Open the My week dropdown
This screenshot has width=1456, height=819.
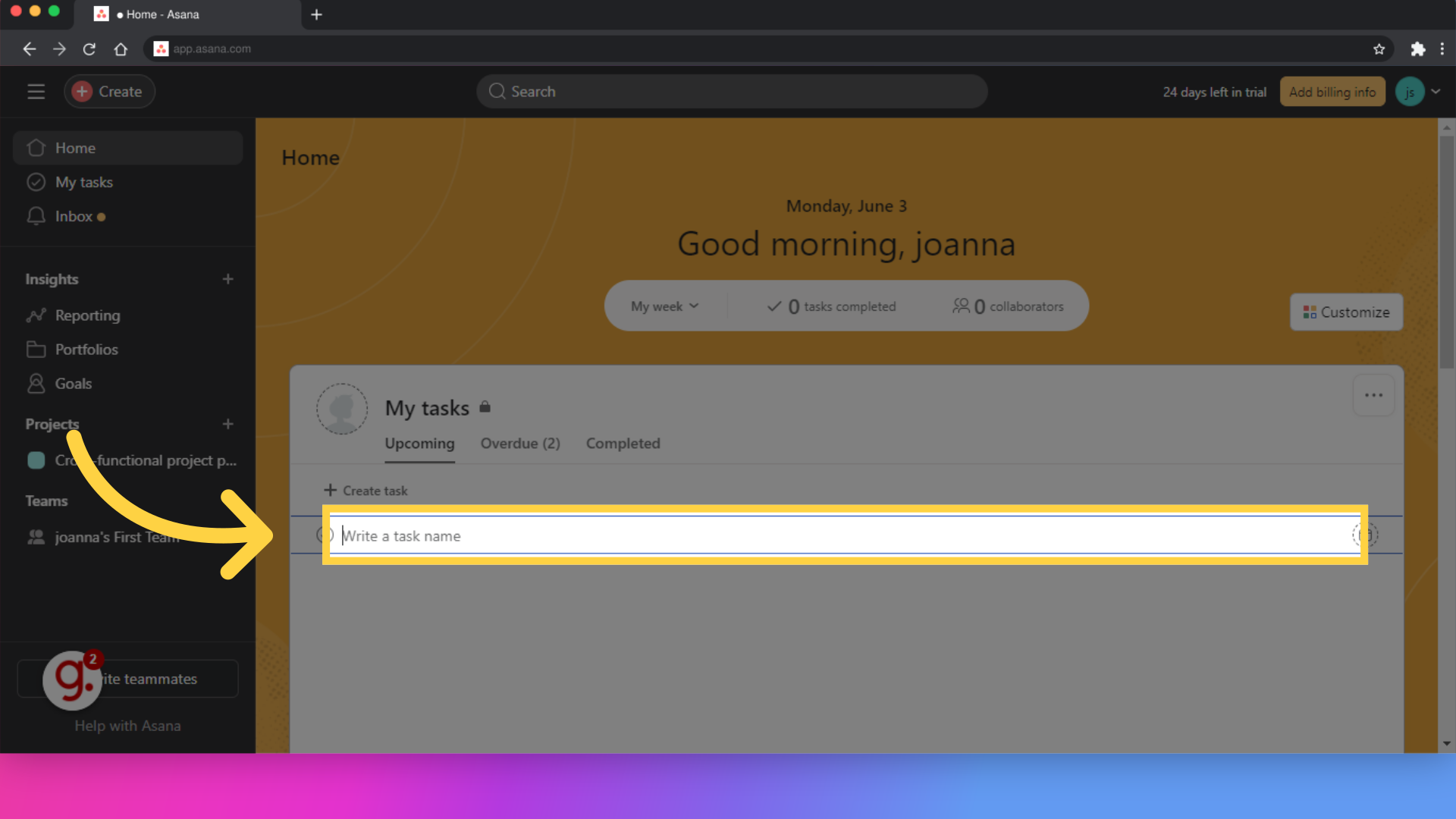[664, 306]
